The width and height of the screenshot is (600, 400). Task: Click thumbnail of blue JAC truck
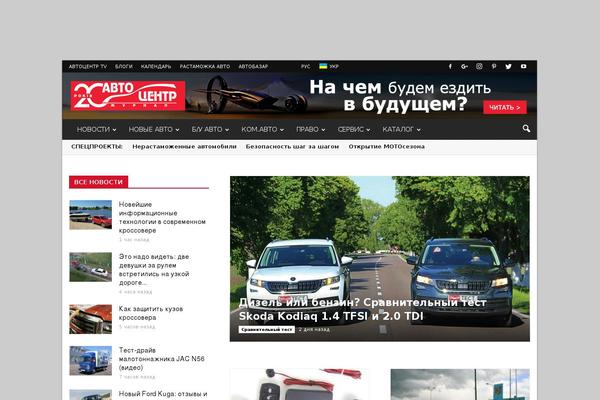91,361
